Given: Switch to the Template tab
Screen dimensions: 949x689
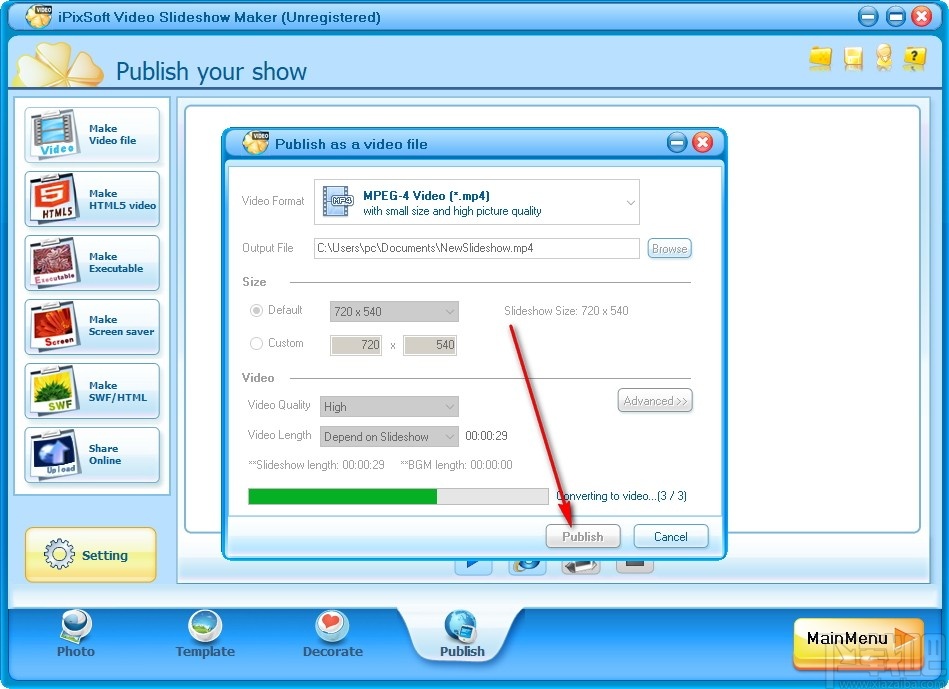Looking at the screenshot, I should pos(204,632).
